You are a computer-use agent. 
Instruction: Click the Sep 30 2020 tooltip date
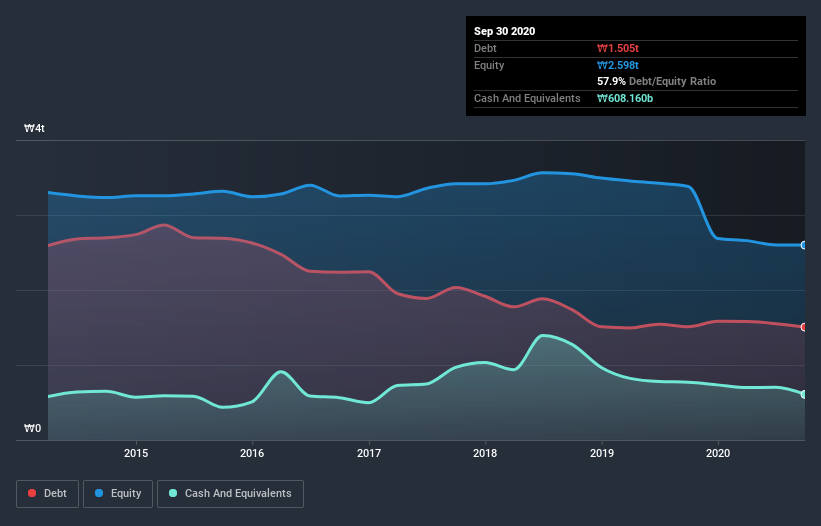(x=505, y=31)
